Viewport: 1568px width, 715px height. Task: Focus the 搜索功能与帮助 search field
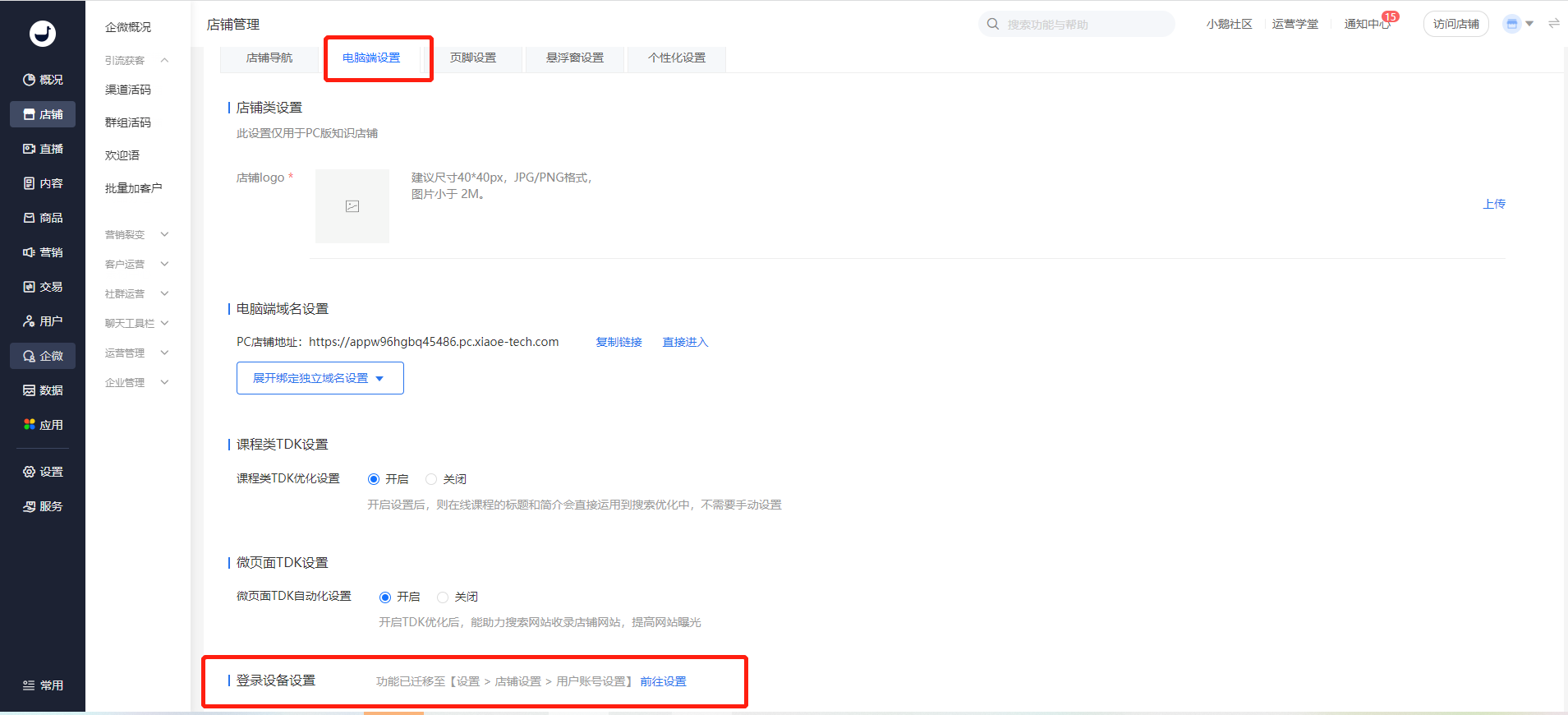(1077, 24)
